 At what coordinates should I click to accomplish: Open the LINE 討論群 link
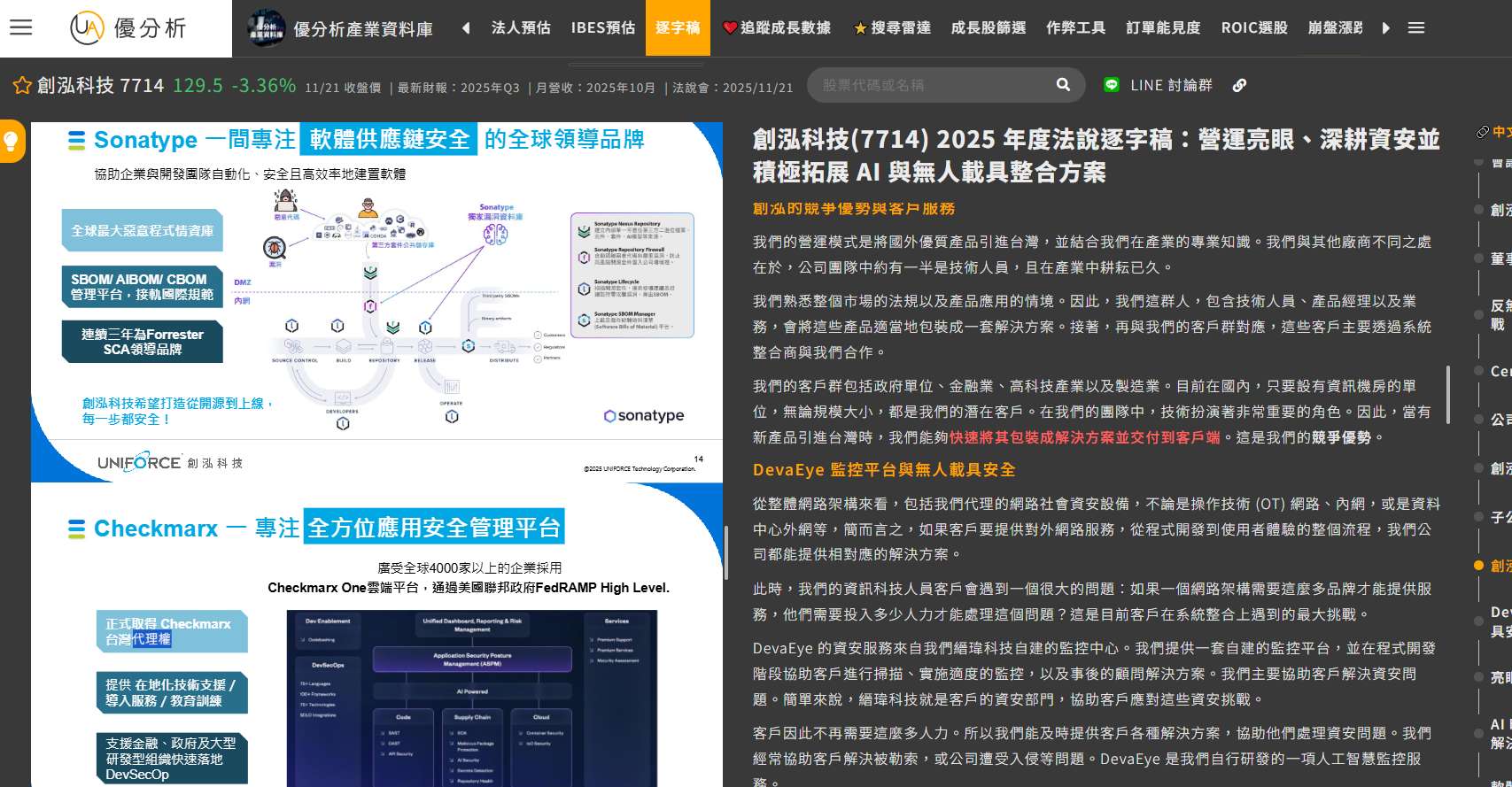(1171, 85)
